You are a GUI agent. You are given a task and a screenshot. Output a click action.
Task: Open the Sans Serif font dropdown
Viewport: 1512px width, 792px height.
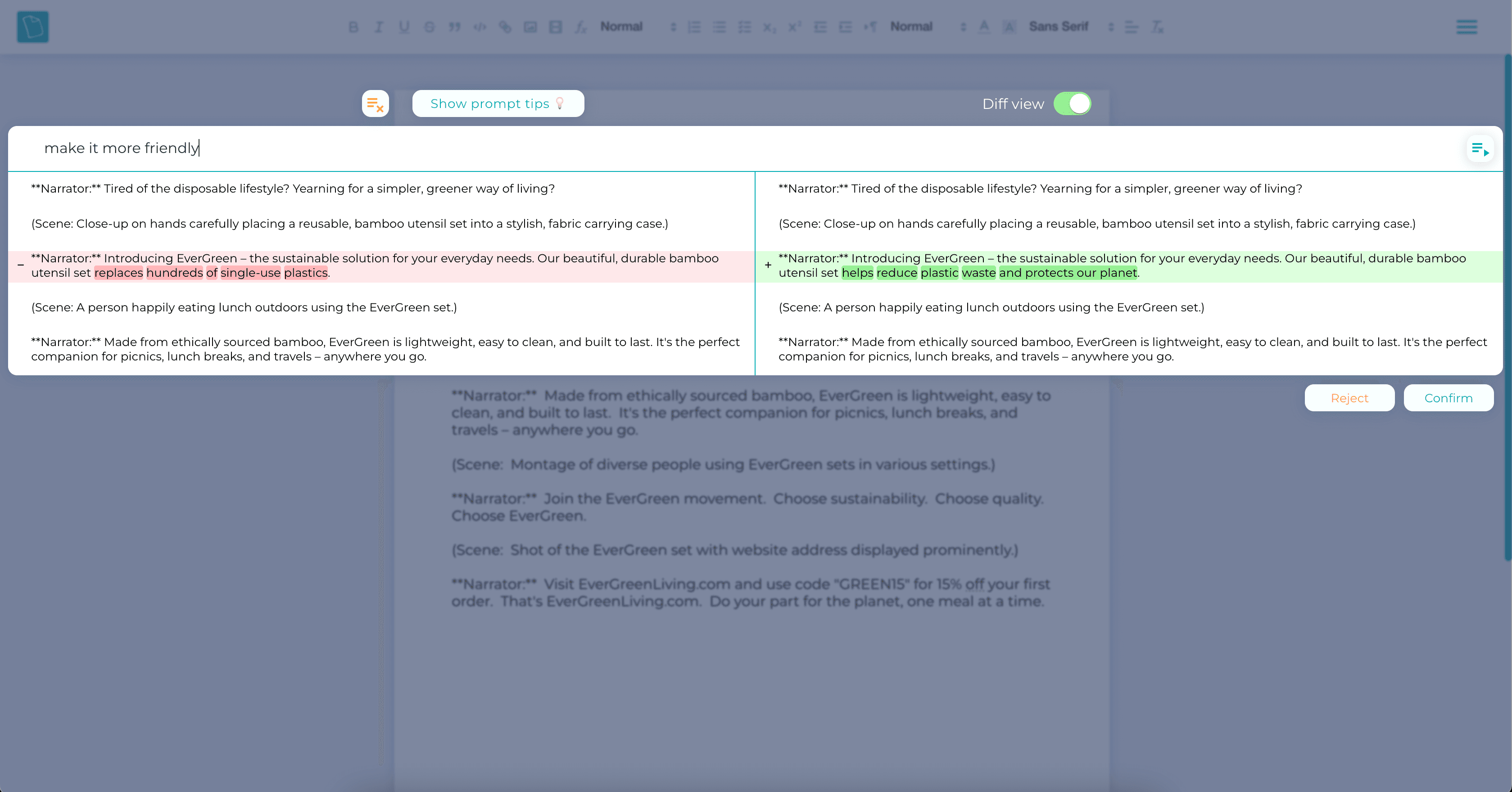point(1071,27)
